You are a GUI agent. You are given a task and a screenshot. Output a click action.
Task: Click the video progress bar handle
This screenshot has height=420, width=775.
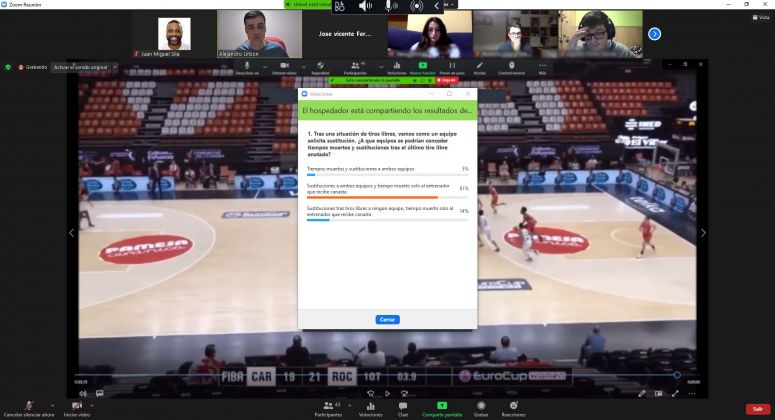677,375
